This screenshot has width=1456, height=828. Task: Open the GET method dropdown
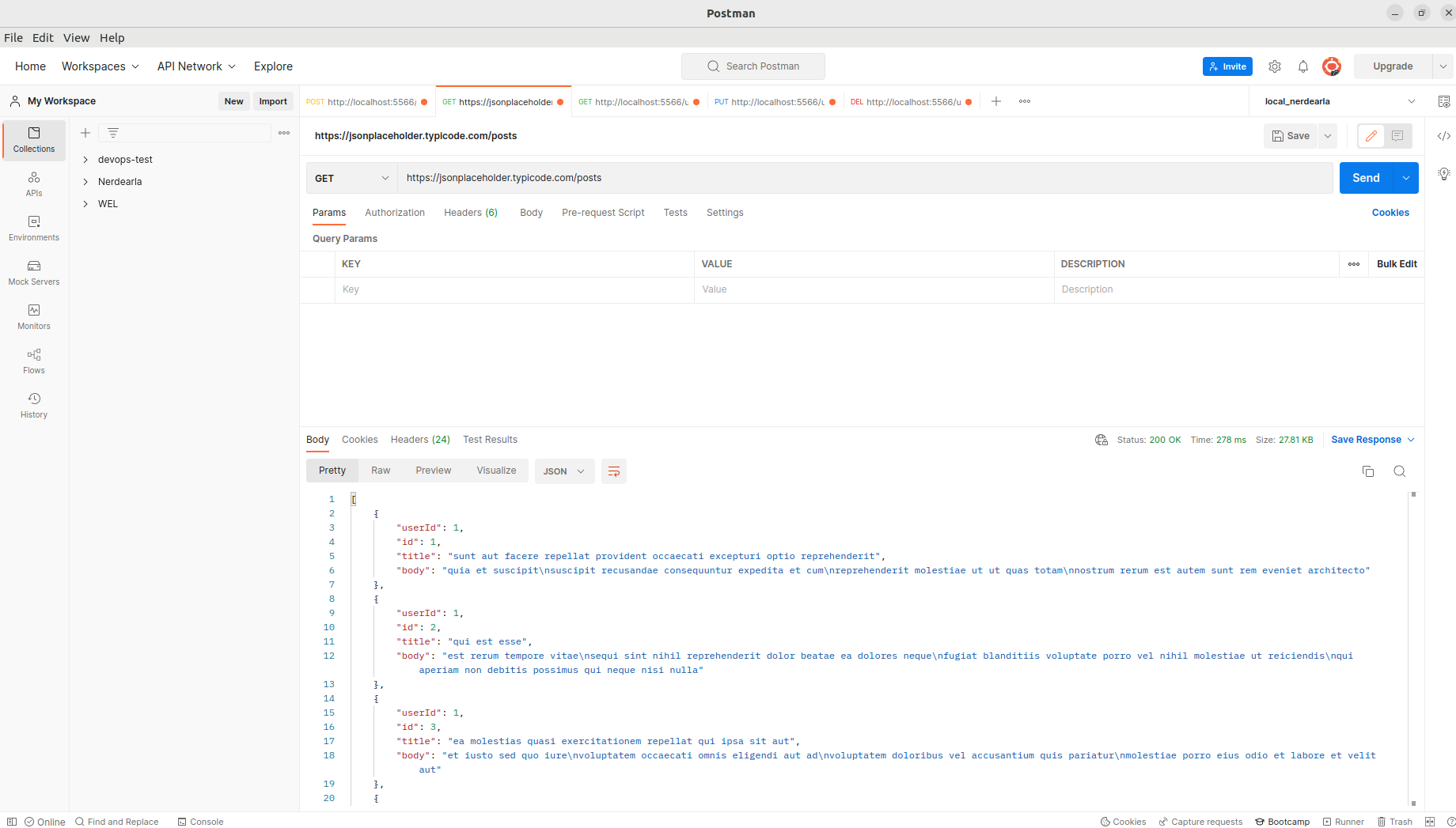coord(352,178)
